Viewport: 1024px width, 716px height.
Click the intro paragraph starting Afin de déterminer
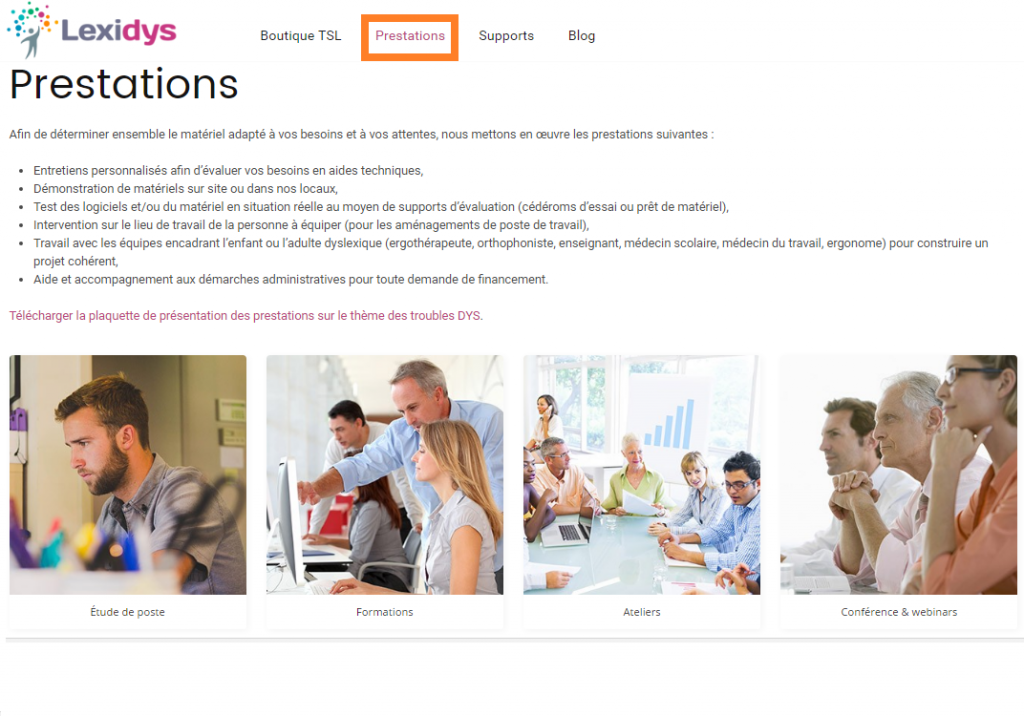tap(361, 134)
